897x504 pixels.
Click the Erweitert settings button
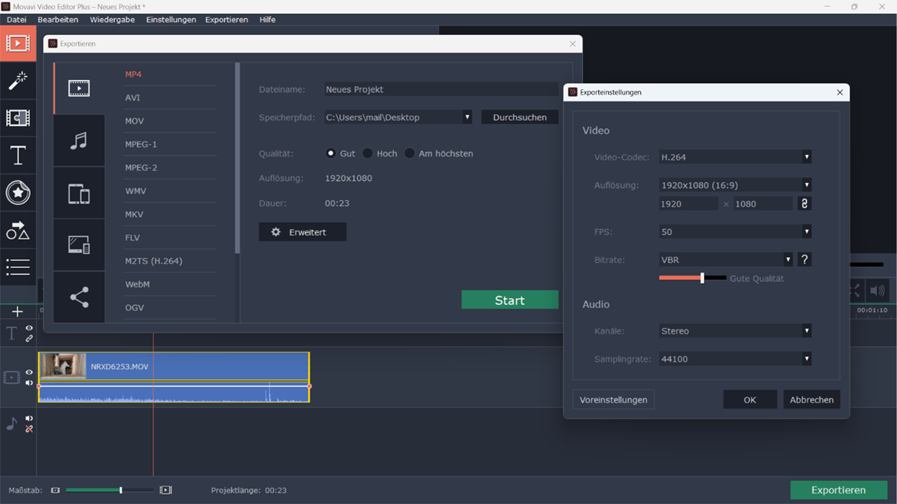302,232
